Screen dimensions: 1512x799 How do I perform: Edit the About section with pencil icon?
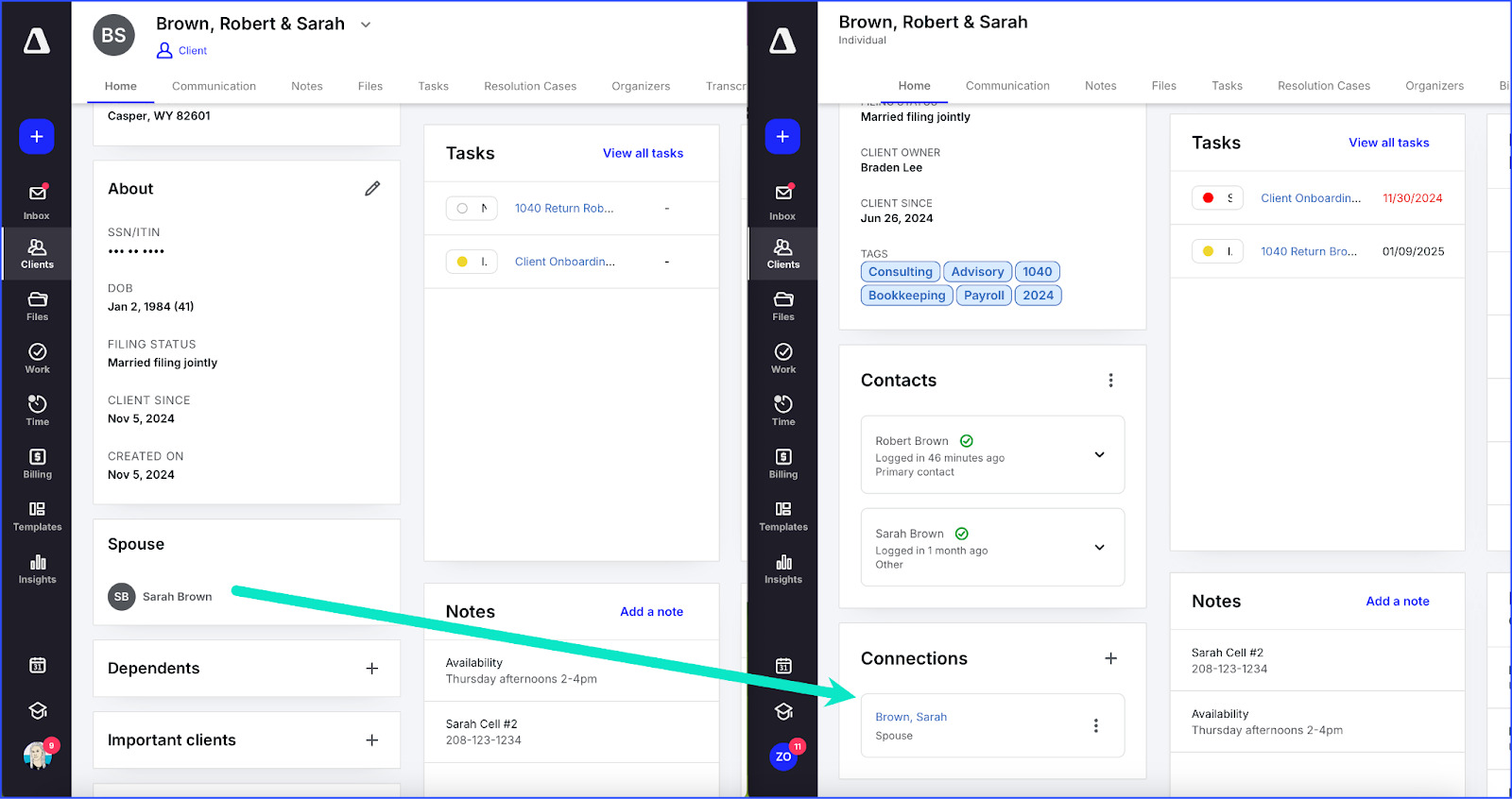372,189
